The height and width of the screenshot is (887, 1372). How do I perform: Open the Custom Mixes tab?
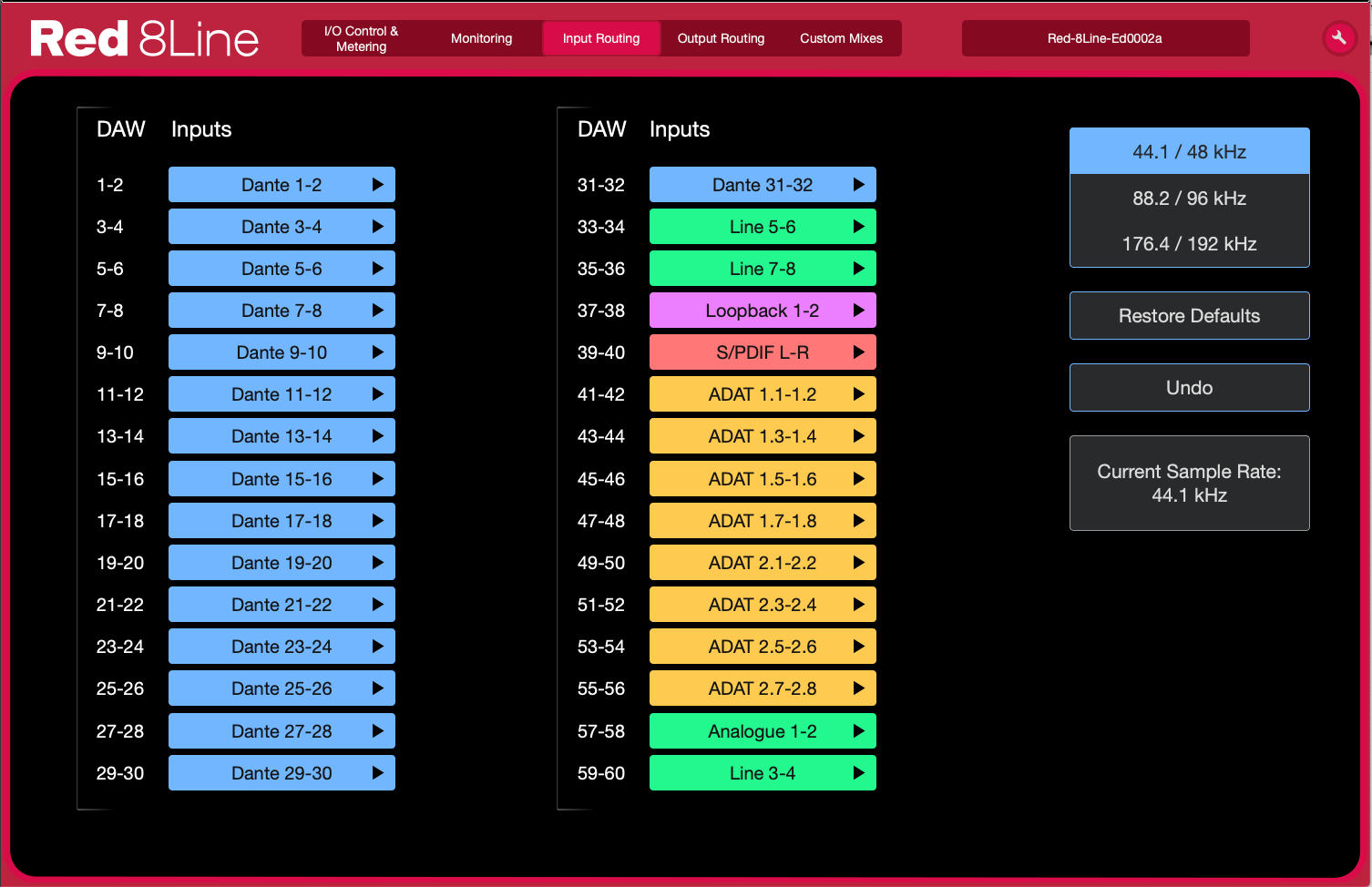tap(841, 38)
